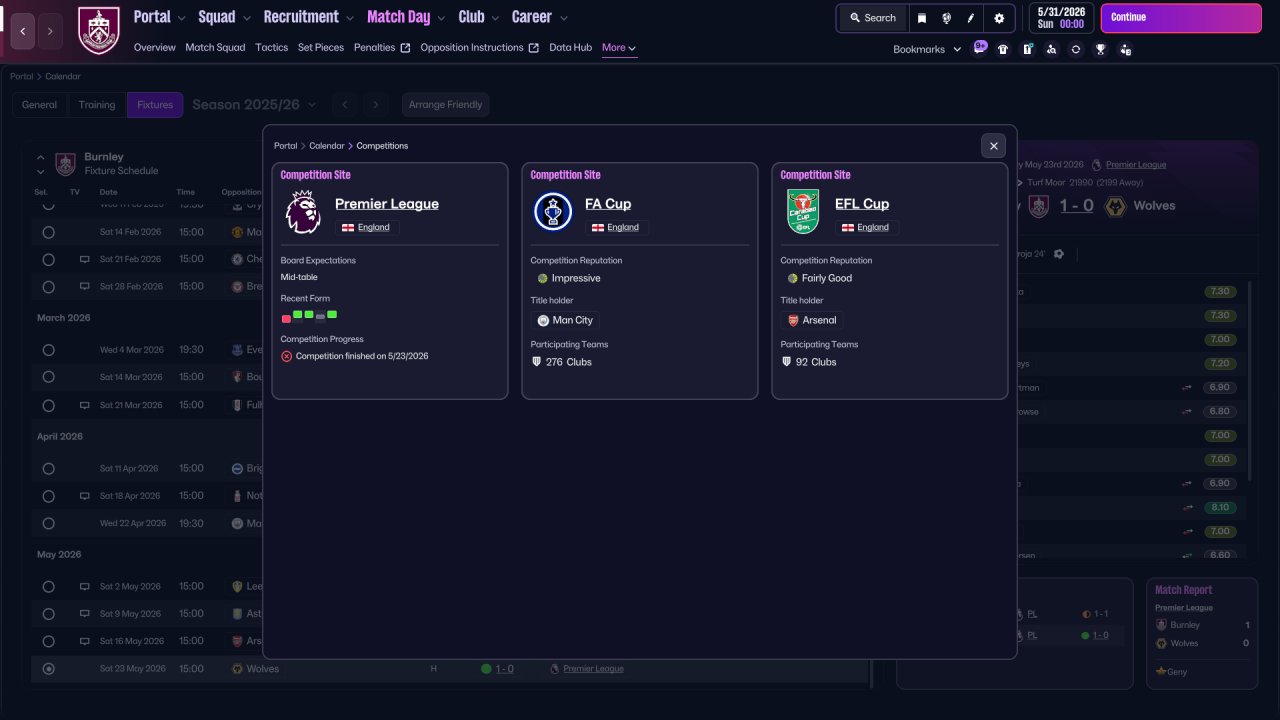Click the Burnley crest in Fixture Schedule panel
This screenshot has height=720, width=1280.
[x=65, y=164]
